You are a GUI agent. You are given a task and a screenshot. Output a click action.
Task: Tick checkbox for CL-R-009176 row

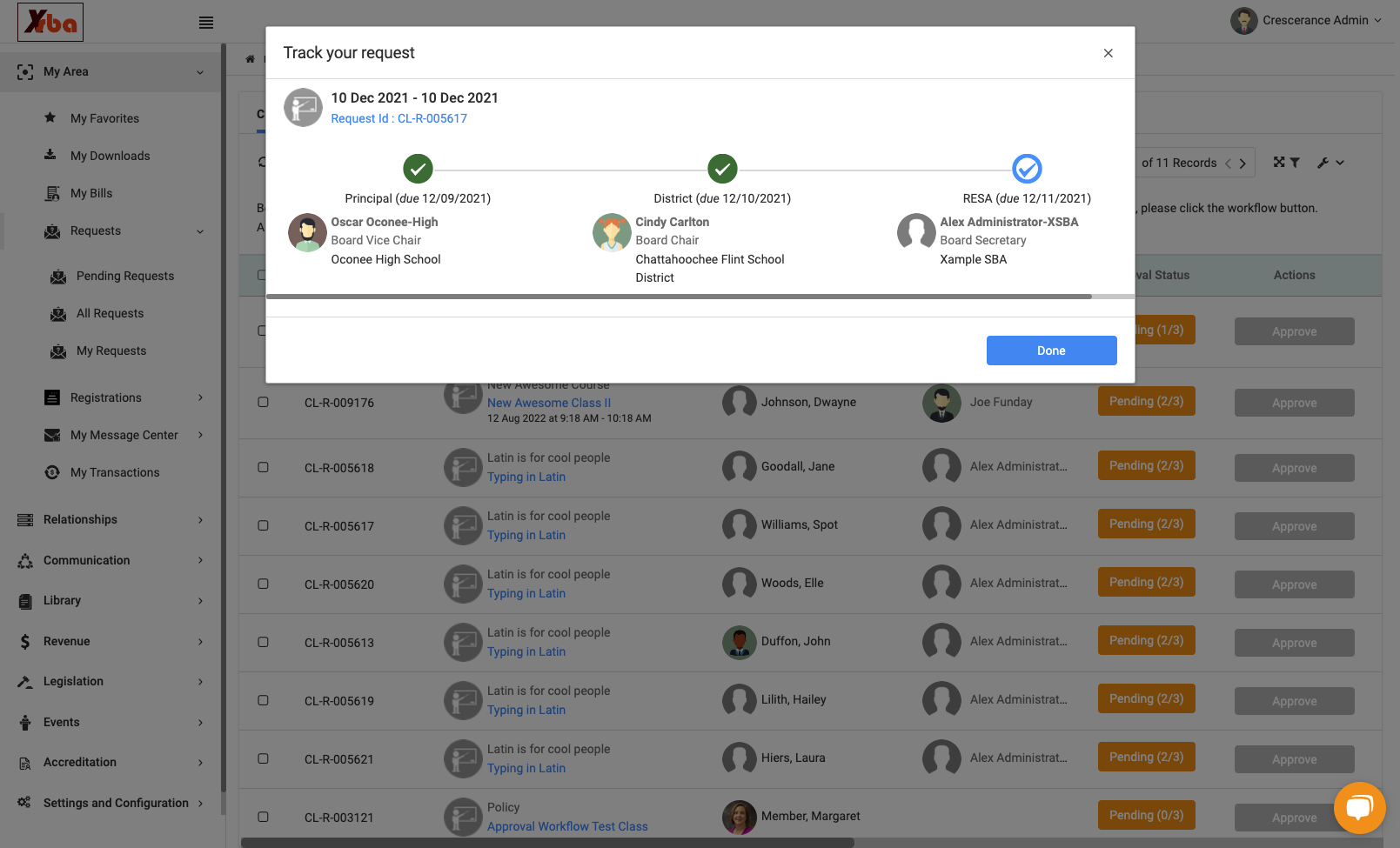(263, 403)
